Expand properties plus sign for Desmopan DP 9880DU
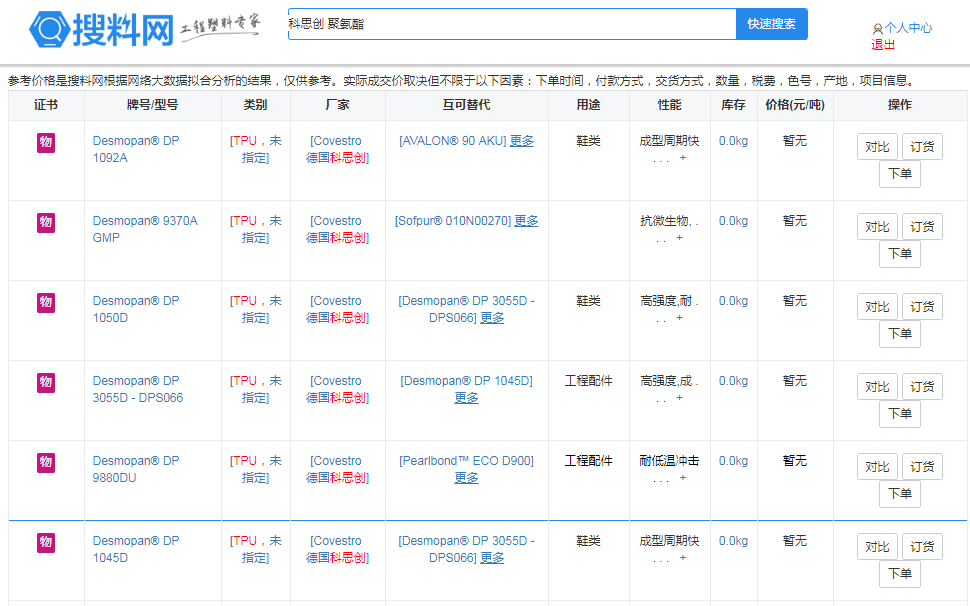The height and width of the screenshot is (606, 970). coord(683,478)
